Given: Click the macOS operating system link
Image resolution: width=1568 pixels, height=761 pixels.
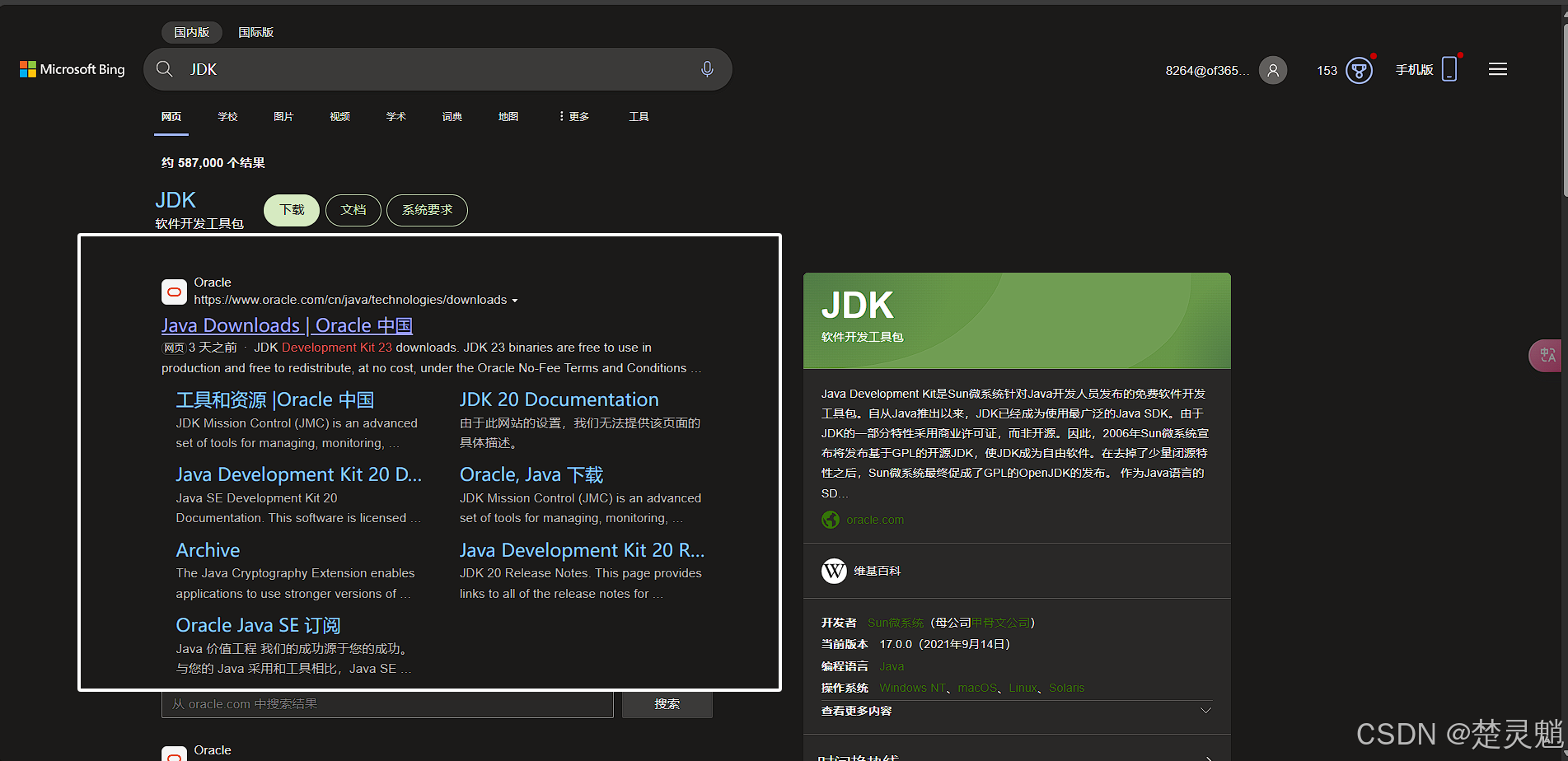Looking at the screenshot, I should click(978, 688).
